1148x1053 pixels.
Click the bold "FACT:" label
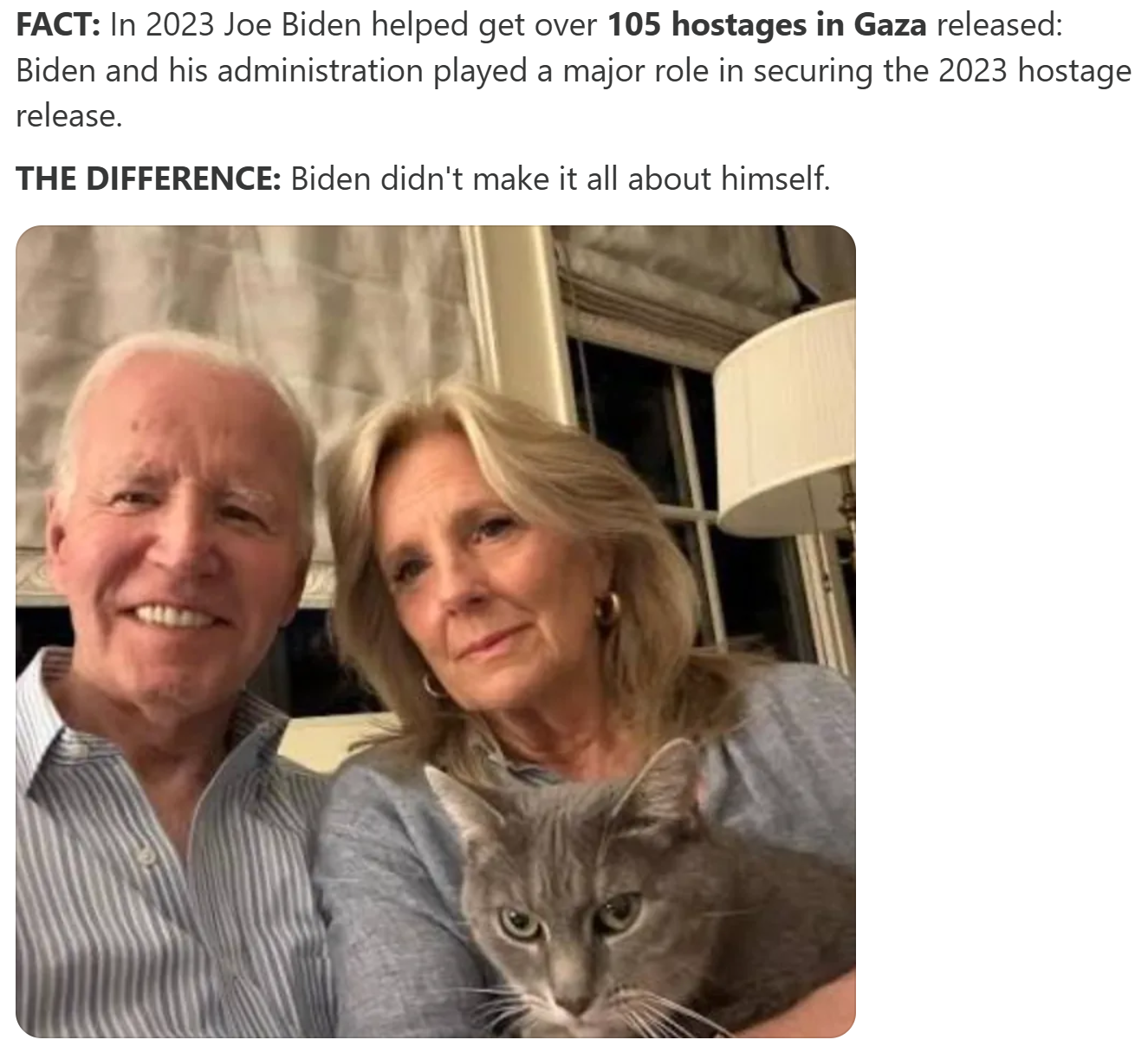[x=58, y=25]
